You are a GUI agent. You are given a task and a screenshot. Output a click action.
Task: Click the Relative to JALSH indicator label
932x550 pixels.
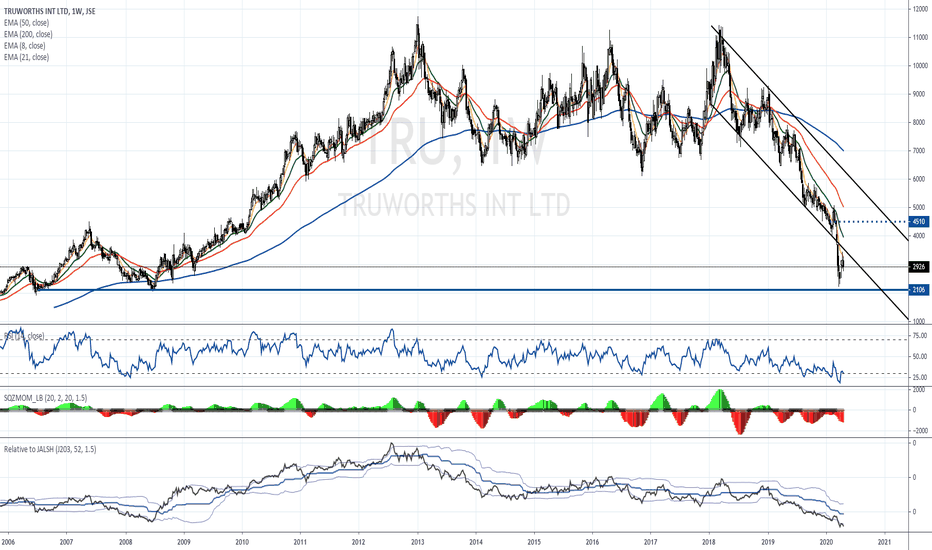[51, 449]
